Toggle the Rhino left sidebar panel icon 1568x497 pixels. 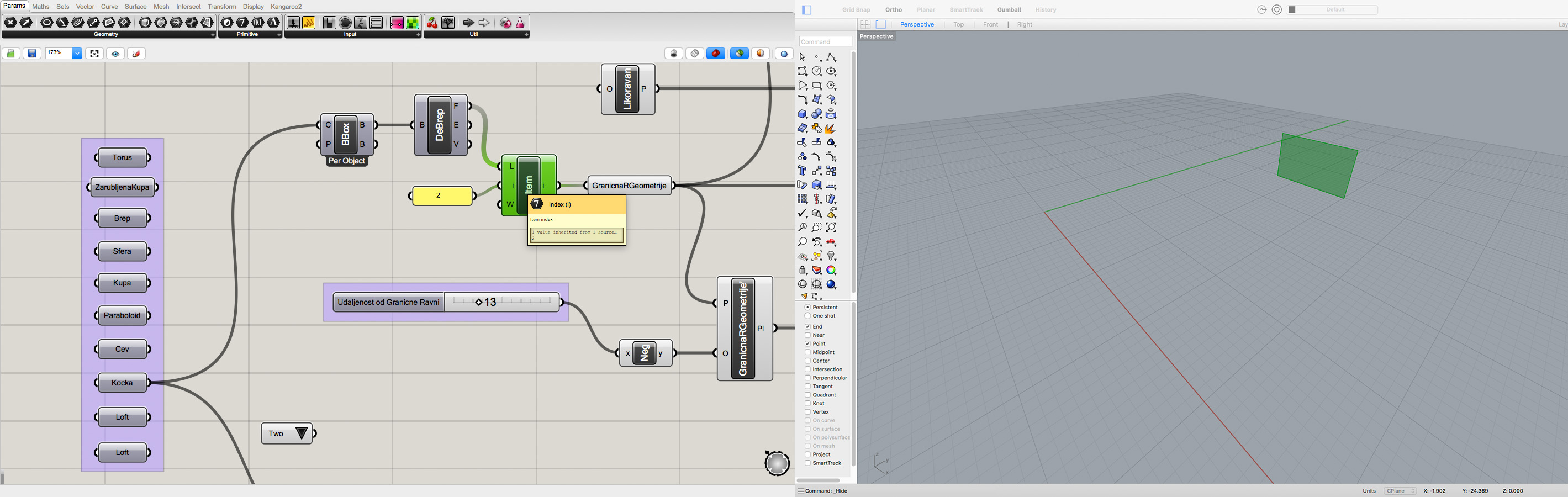coord(807,10)
